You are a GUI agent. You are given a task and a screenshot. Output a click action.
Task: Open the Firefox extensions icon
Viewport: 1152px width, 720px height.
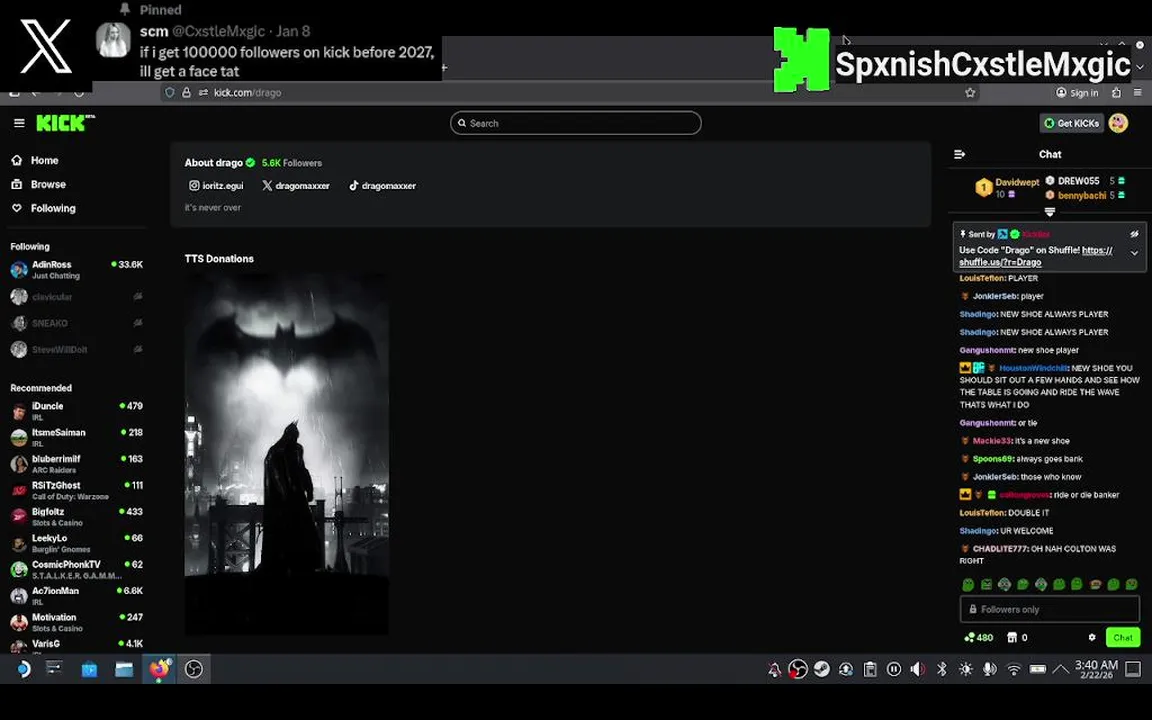1116,93
